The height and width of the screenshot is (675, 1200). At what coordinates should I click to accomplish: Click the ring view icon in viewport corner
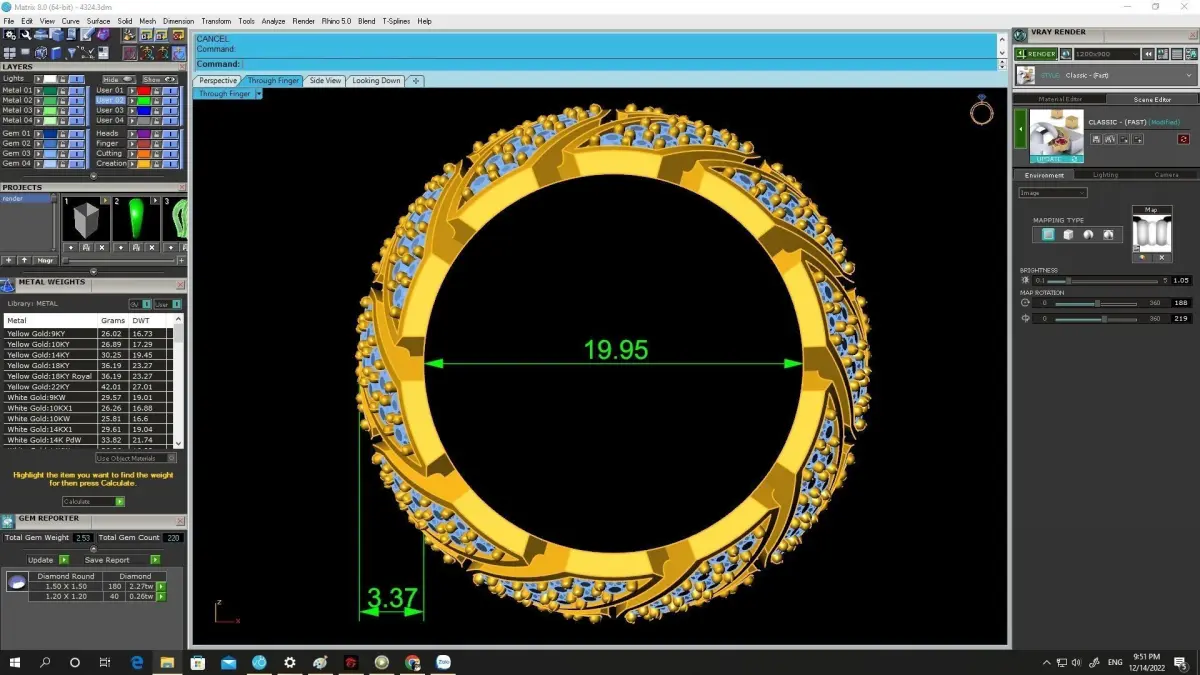point(981,110)
